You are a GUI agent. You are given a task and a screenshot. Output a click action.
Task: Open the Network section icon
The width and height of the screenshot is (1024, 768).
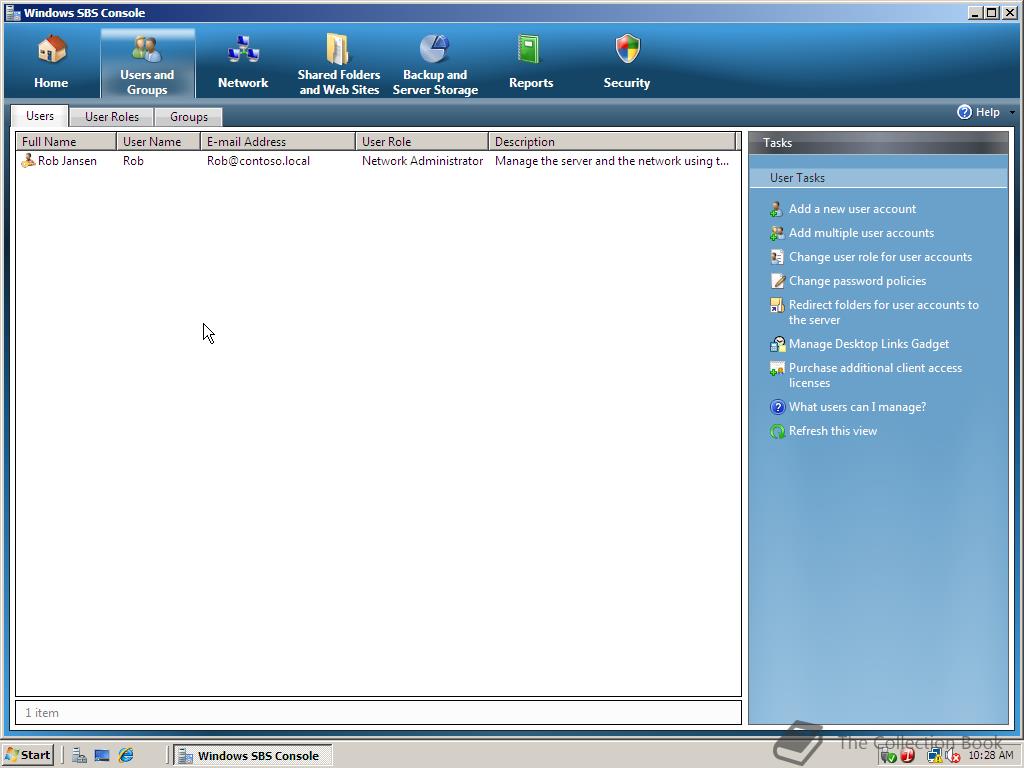243,50
